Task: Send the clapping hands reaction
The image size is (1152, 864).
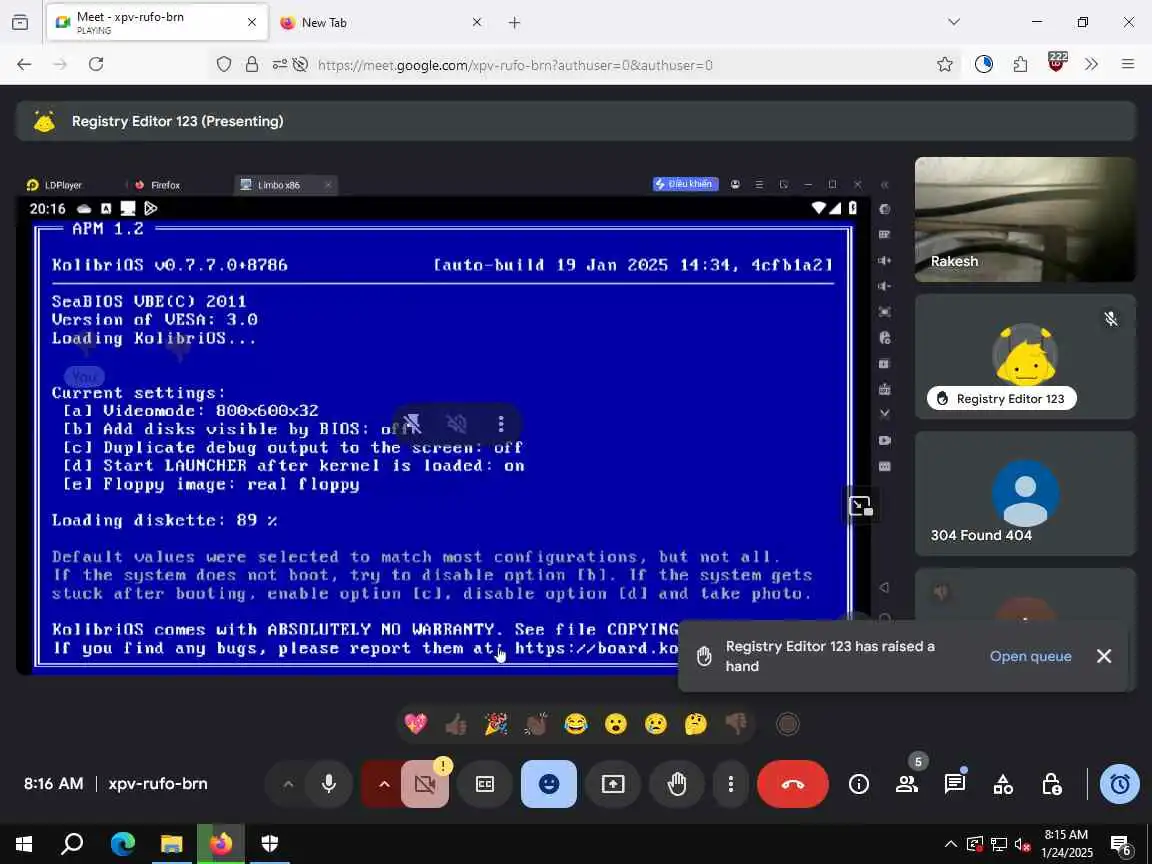Action: click(536, 724)
